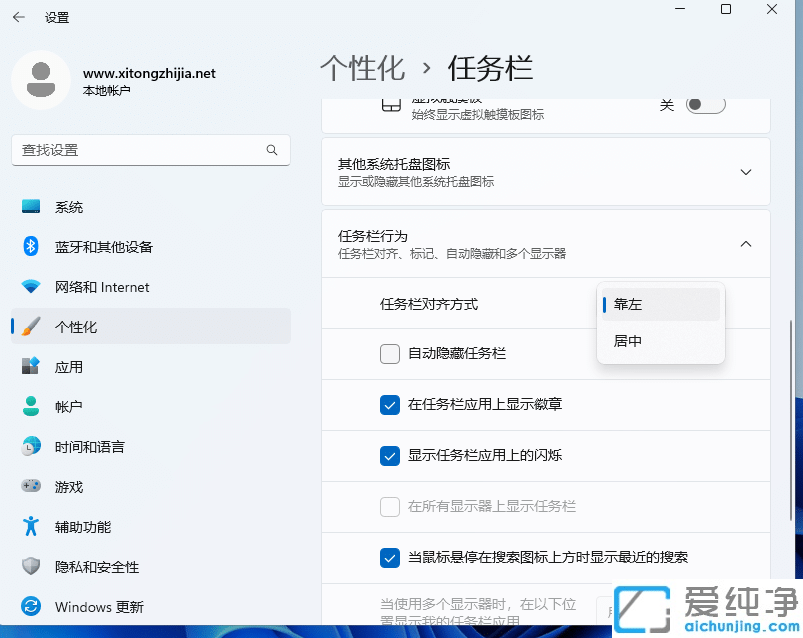The height and width of the screenshot is (638, 803).
Task: Click the Bluetooth icon in sidebar
Action: pyautogui.click(x=31, y=246)
